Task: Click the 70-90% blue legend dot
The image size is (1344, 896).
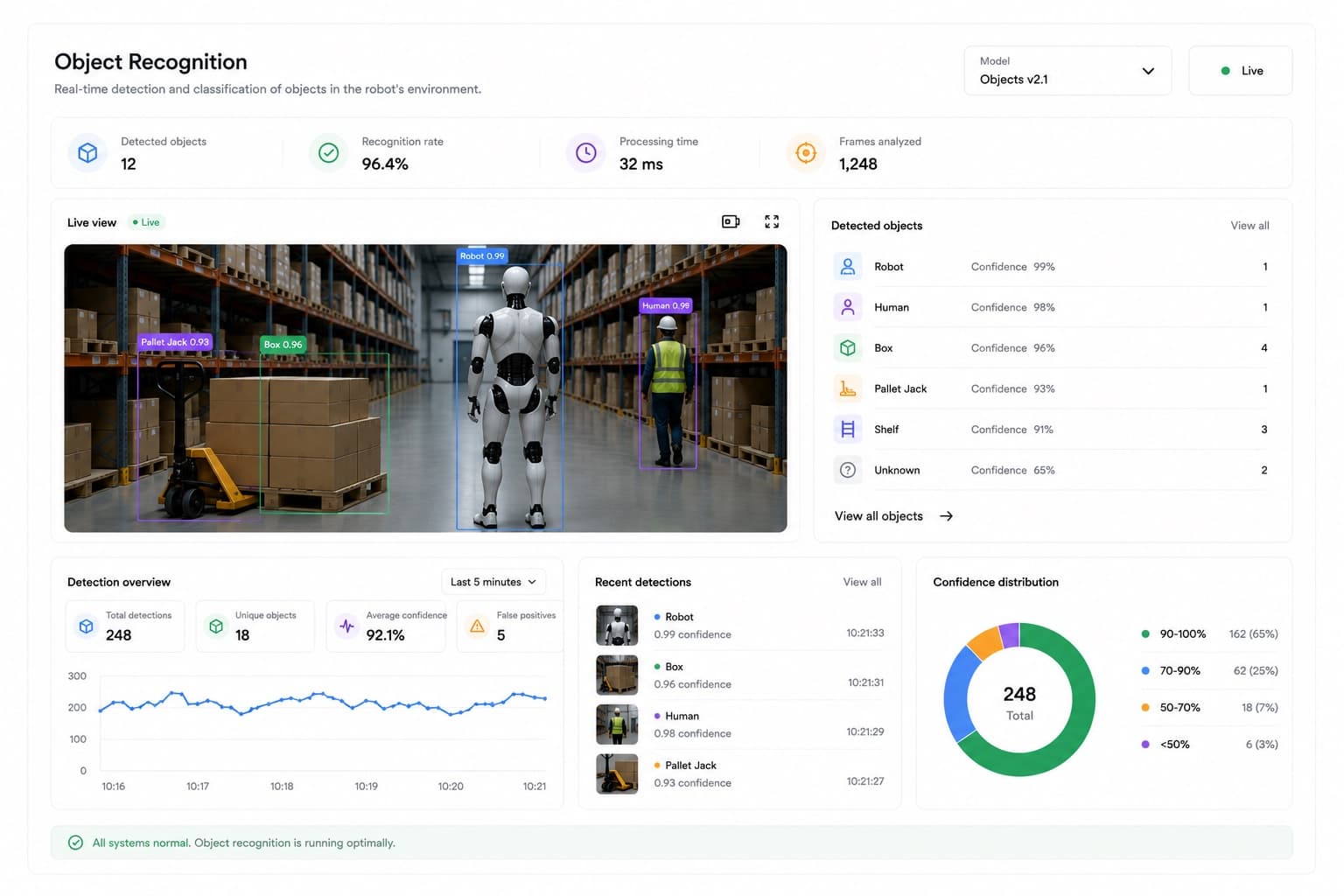Action: (1145, 671)
